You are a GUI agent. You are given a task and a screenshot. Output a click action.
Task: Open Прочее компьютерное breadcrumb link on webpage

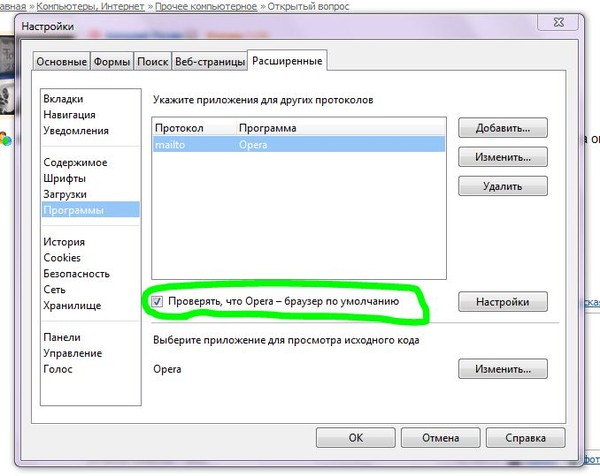tap(206, 6)
